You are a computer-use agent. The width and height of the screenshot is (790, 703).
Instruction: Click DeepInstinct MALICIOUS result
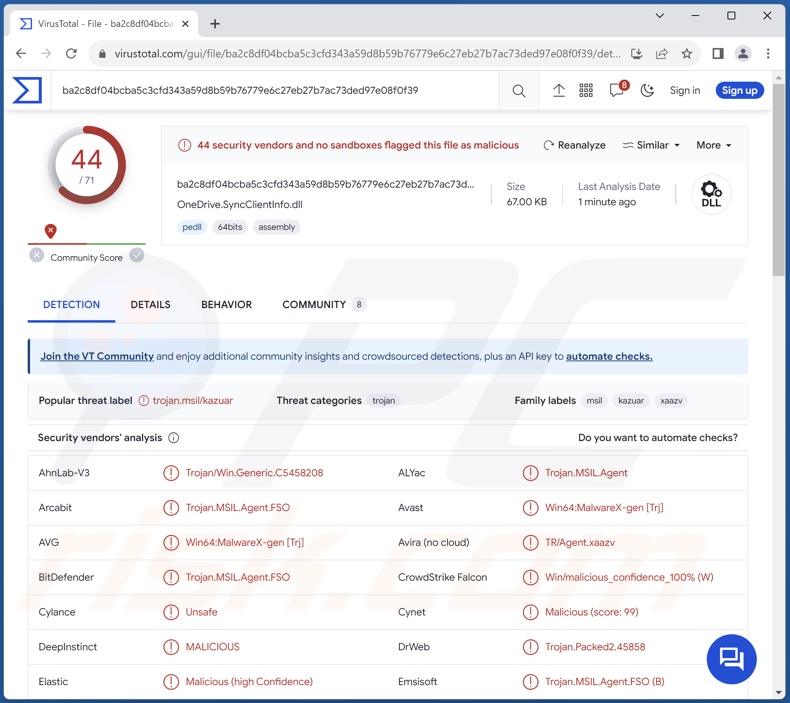213,647
